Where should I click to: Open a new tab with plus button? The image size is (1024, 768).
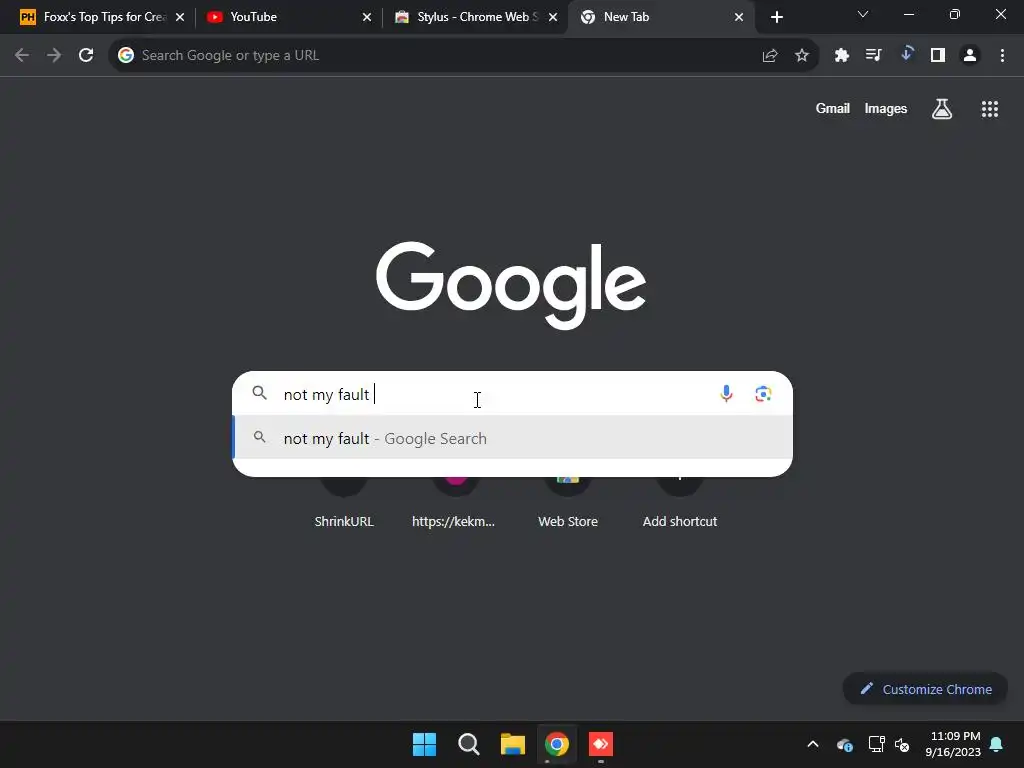tap(776, 17)
